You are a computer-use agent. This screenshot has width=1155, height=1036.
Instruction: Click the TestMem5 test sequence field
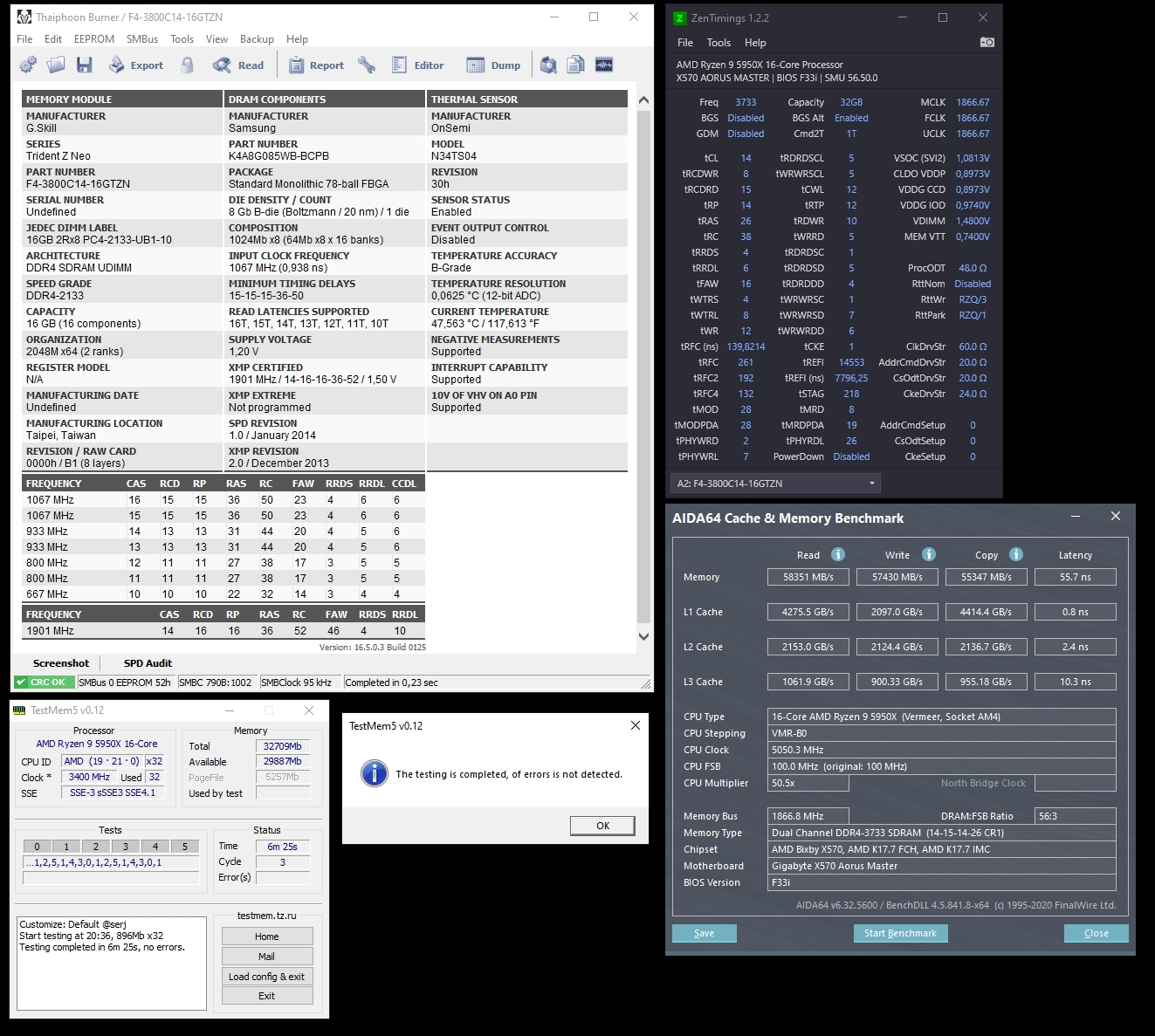pos(111,862)
